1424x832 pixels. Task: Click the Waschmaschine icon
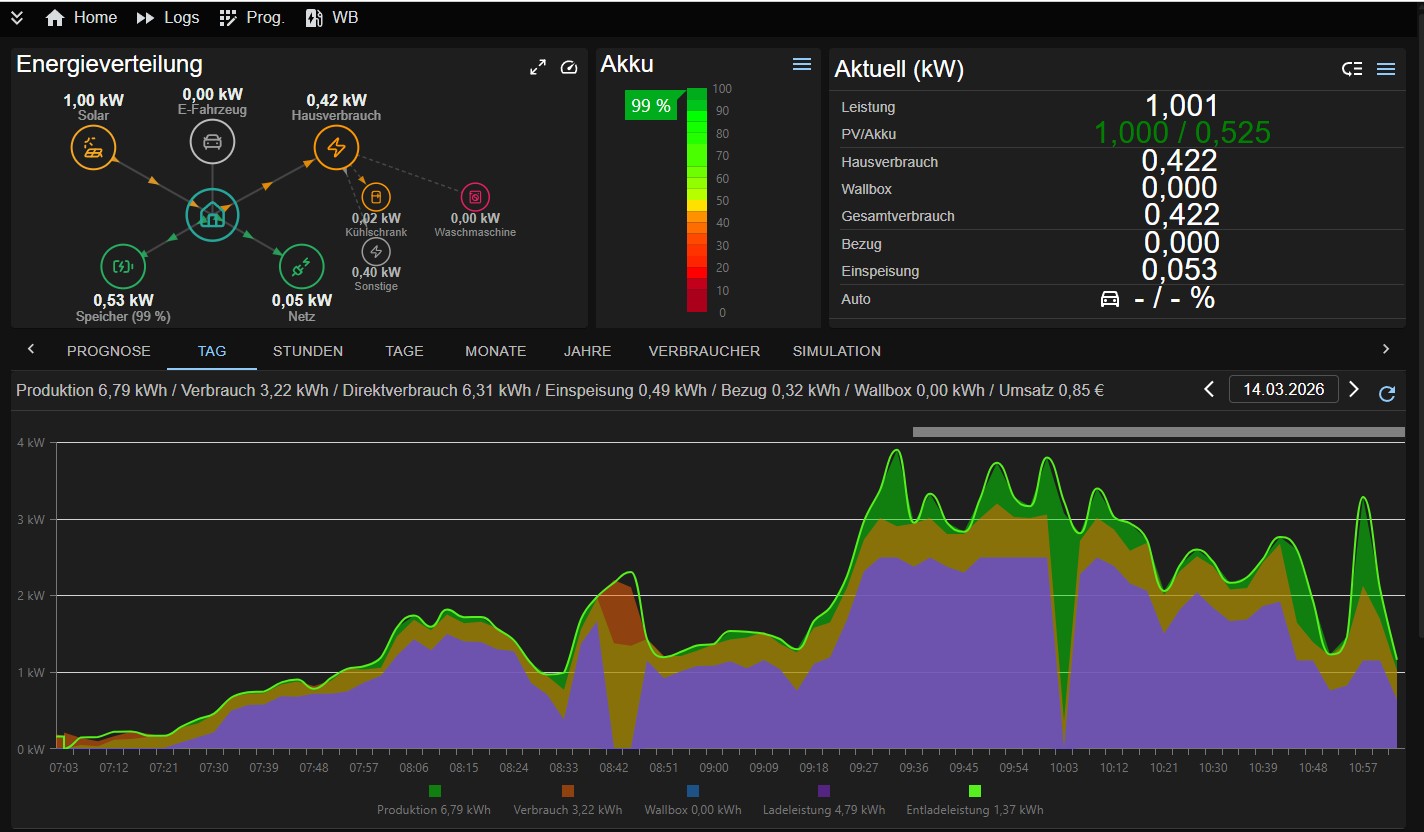point(474,195)
